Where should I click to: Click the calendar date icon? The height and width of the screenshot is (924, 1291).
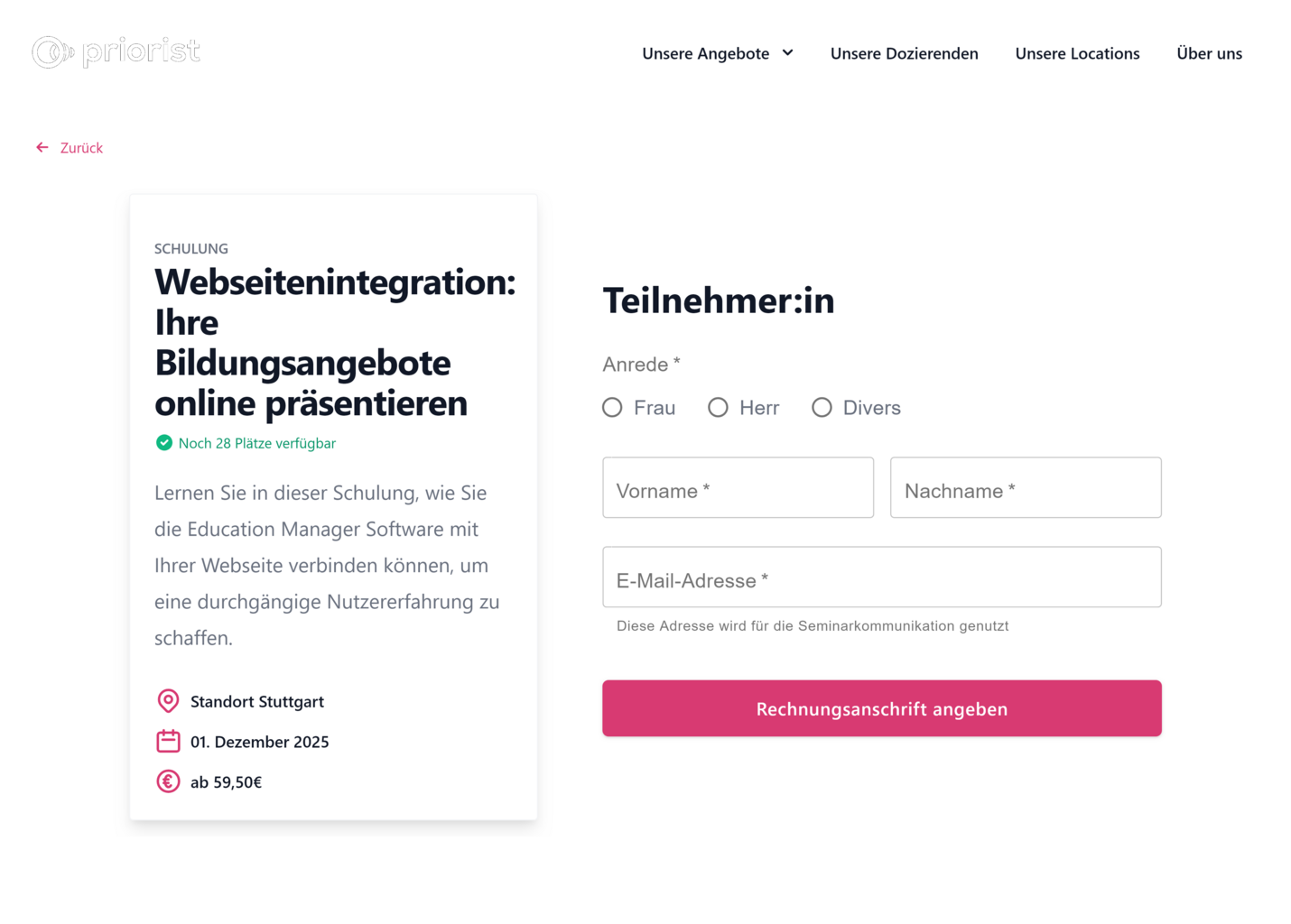coord(168,741)
